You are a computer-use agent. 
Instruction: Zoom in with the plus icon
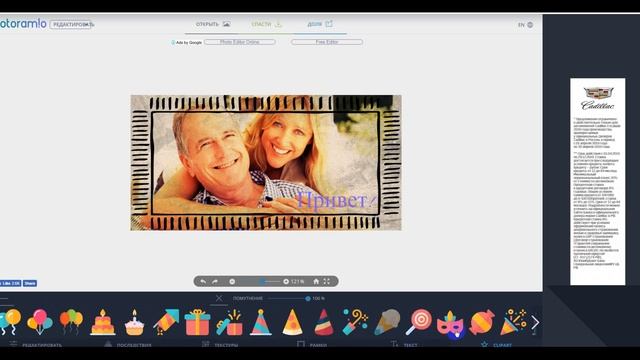pos(286,282)
